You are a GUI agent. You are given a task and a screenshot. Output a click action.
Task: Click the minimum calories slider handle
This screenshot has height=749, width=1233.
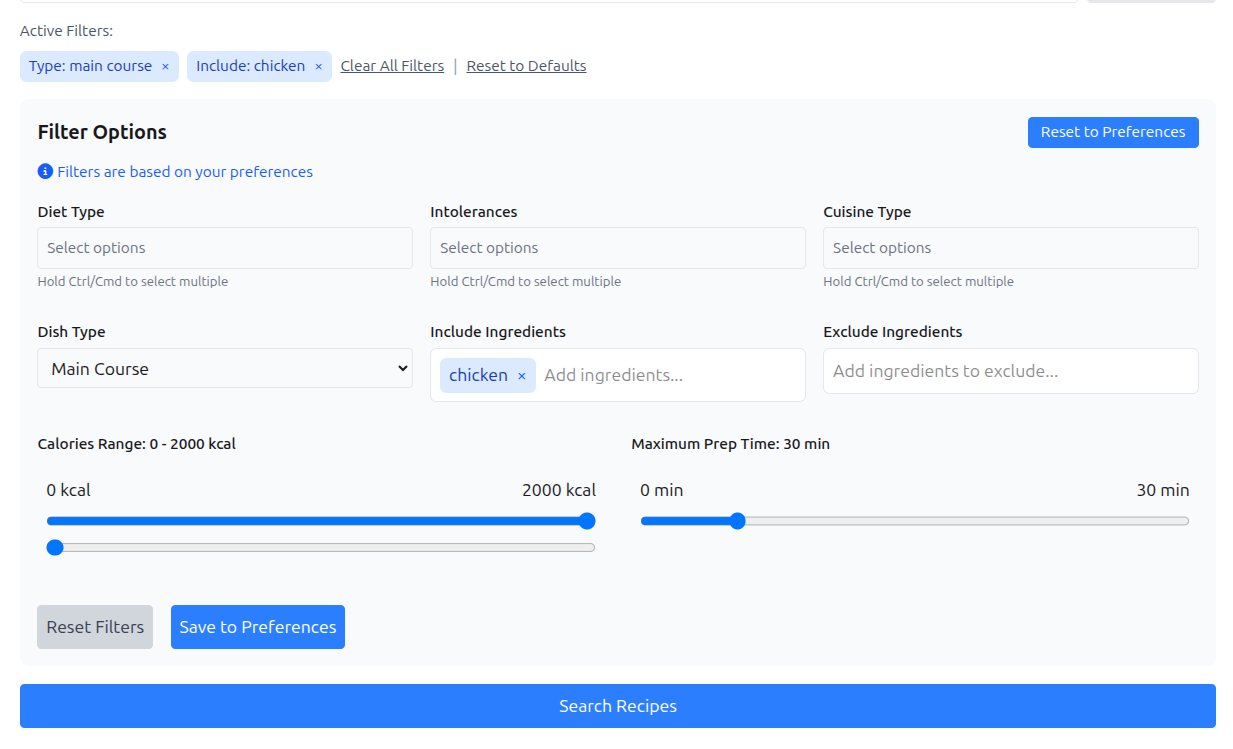click(x=55, y=547)
